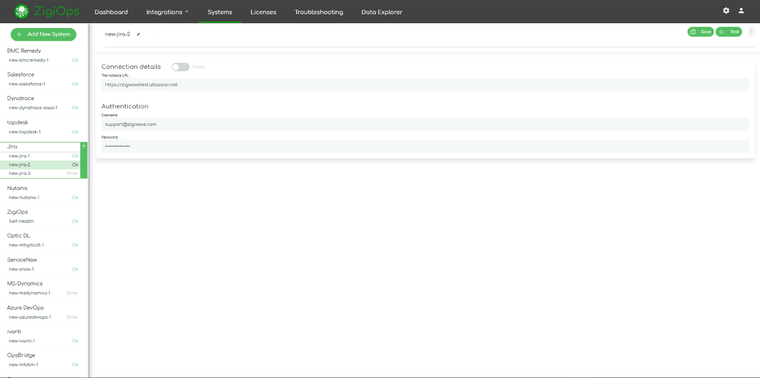Click the ivanti group heading

[x=14, y=331]
